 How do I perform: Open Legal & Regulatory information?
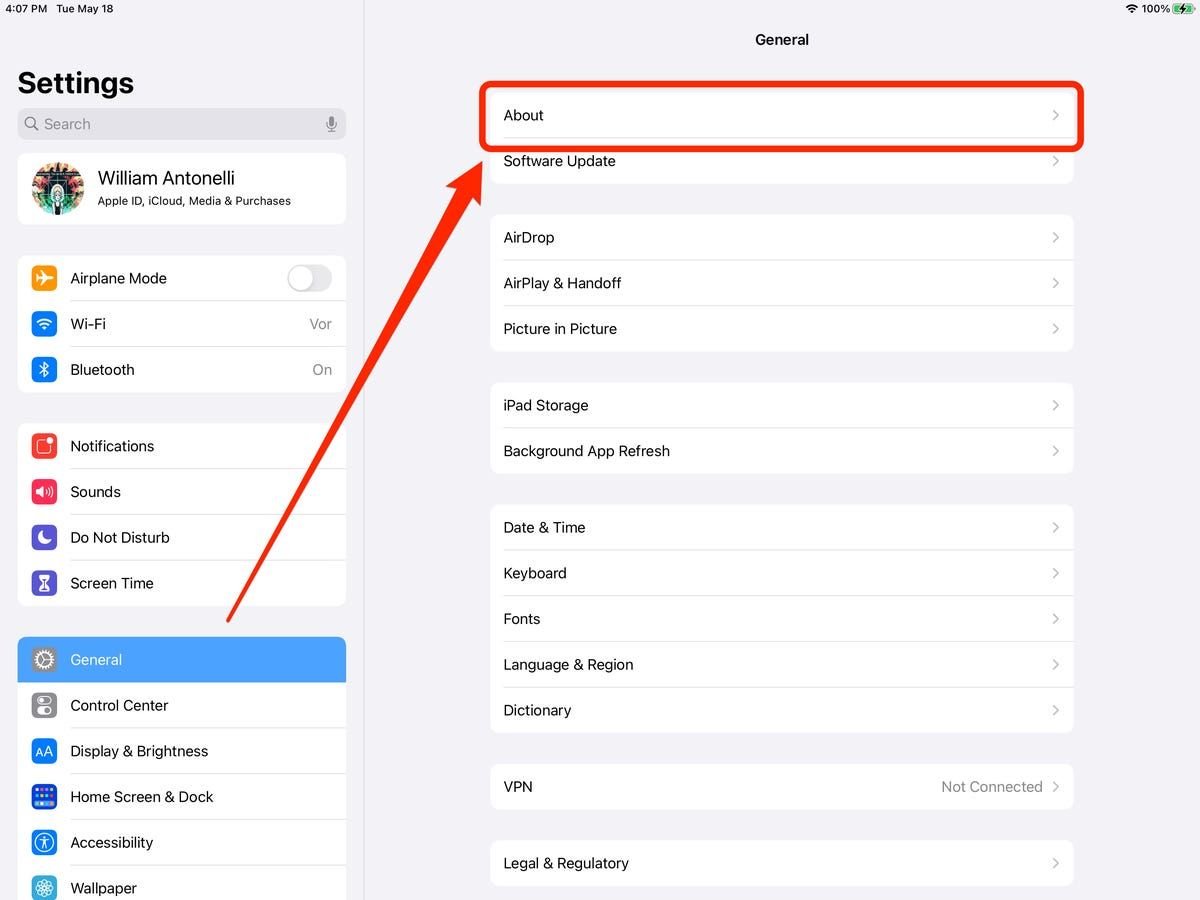pyautogui.click(x=782, y=863)
